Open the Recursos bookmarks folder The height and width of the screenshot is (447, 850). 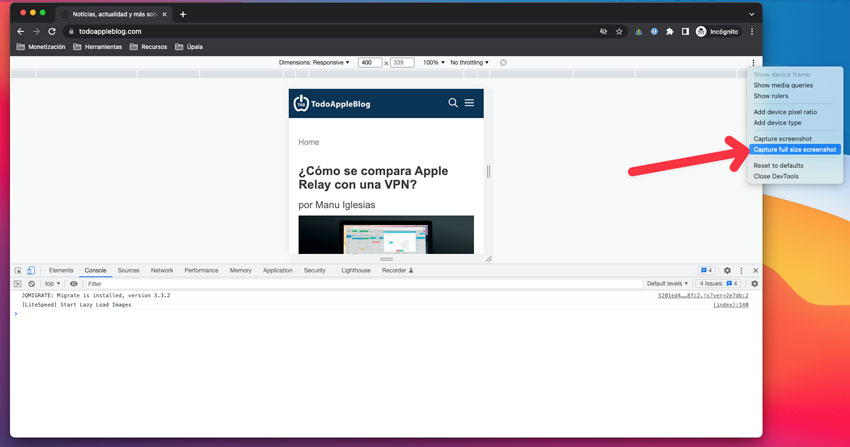[x=149, y=47]
